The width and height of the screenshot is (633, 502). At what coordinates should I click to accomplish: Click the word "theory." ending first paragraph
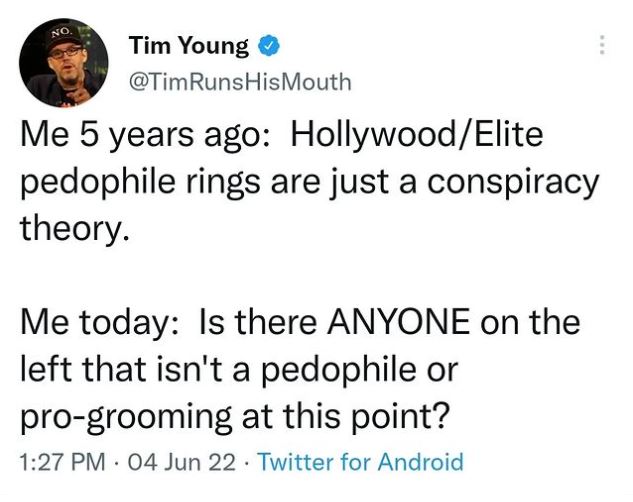click(76, 230)
